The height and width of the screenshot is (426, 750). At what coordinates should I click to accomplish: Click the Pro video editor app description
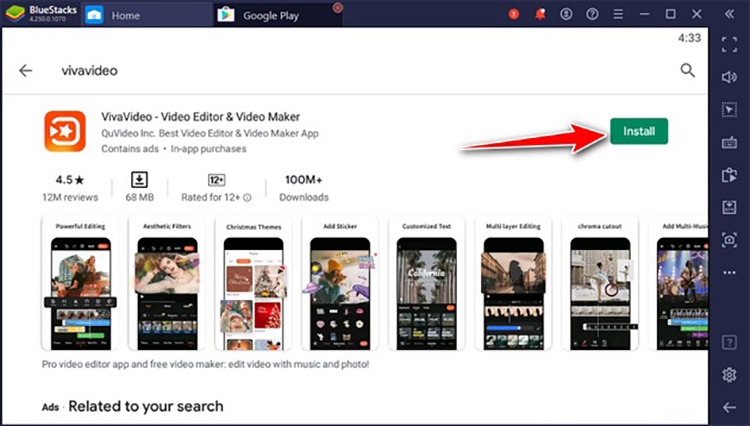point(206,364)
